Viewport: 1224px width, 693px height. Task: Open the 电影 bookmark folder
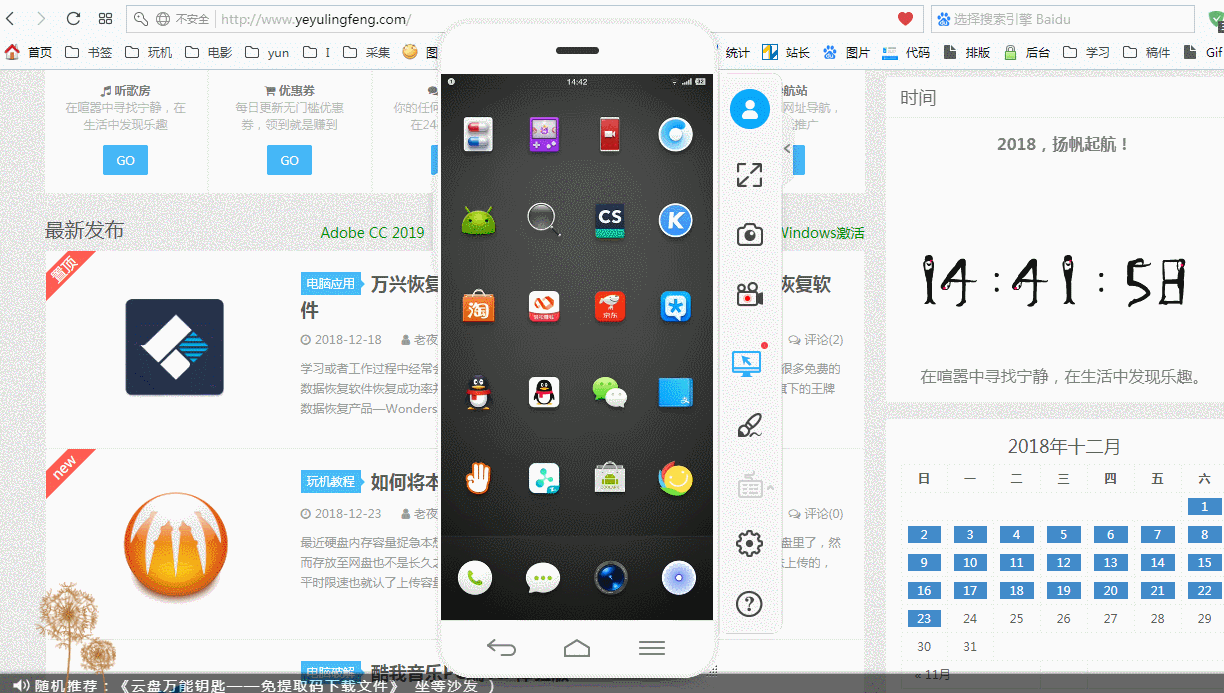(x=208, y=53)
